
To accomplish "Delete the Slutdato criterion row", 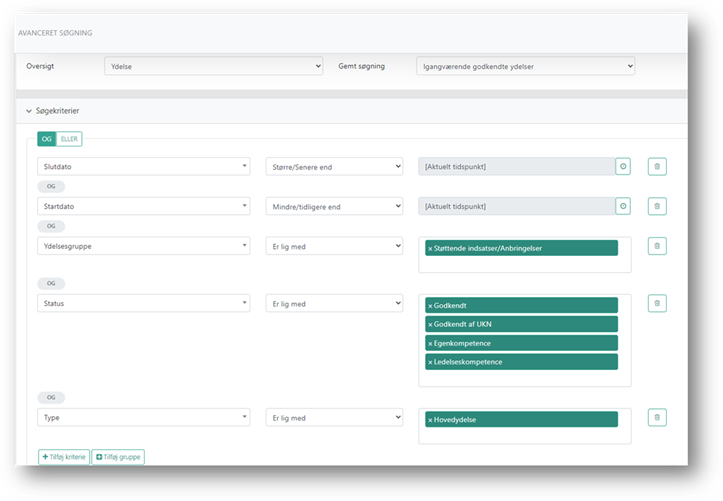I will point(657,166).
